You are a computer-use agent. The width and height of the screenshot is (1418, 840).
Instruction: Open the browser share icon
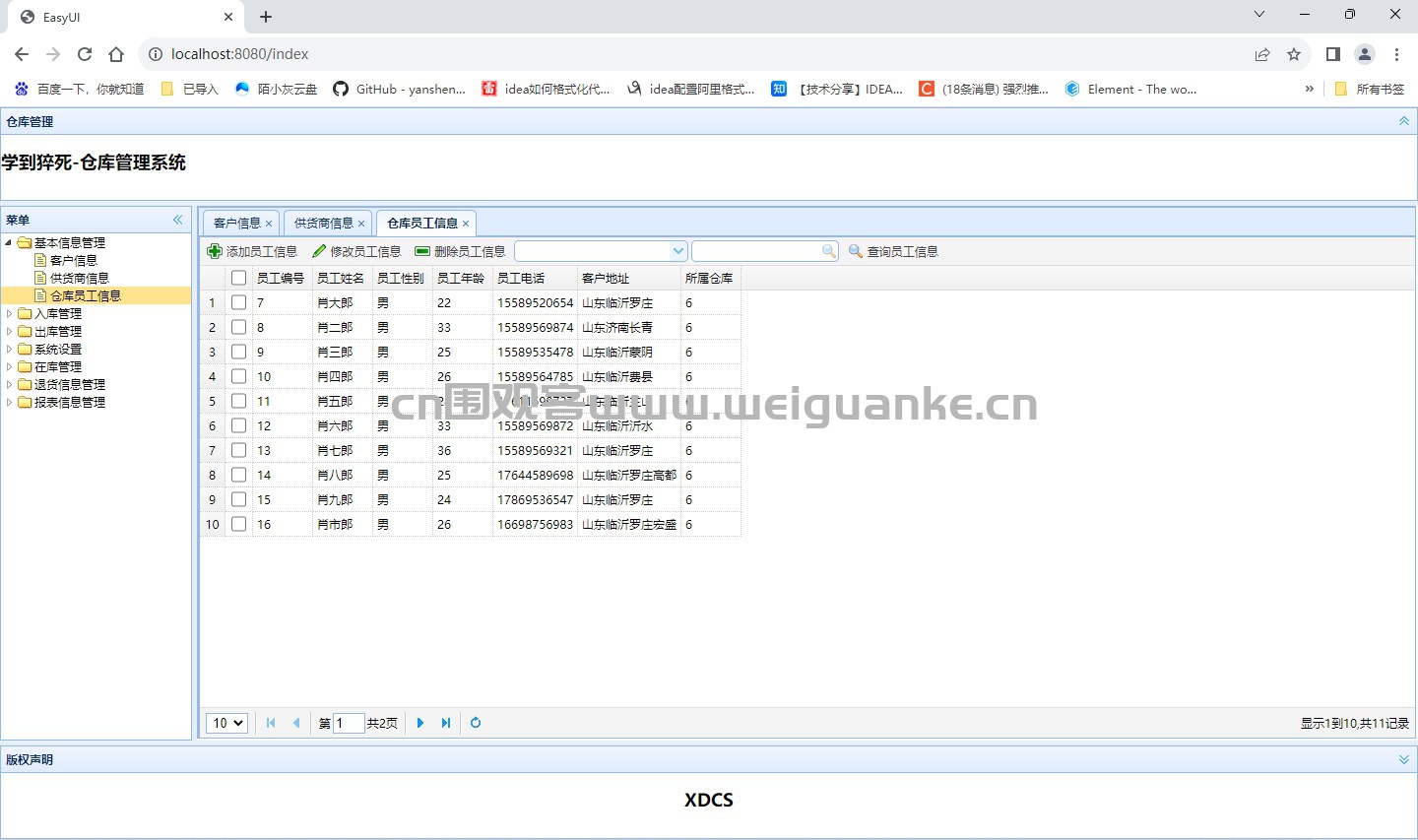(x=1262, y=54)
